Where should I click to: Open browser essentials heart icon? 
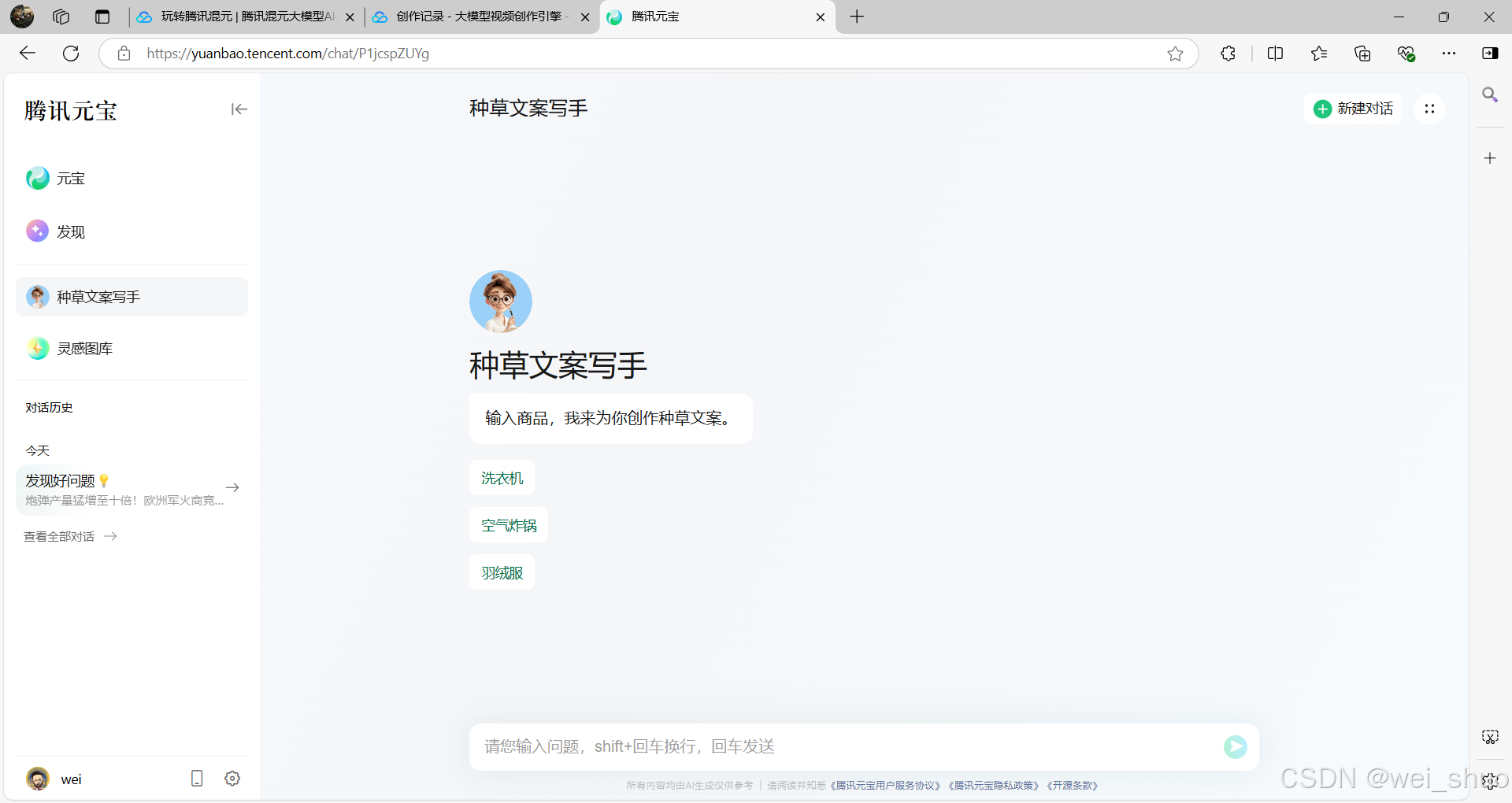(1406, 54)
